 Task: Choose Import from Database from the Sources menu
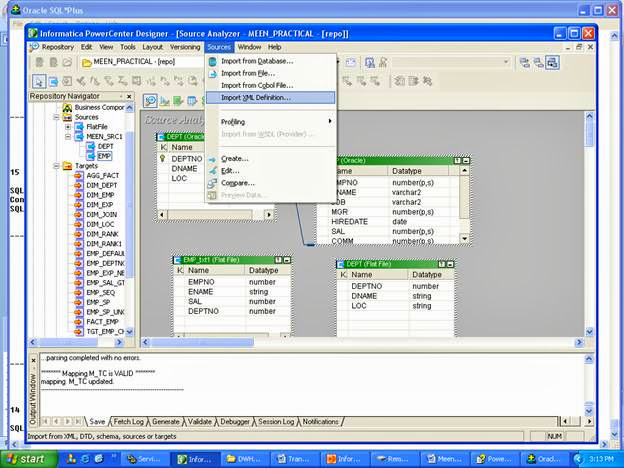coord(271,61)
